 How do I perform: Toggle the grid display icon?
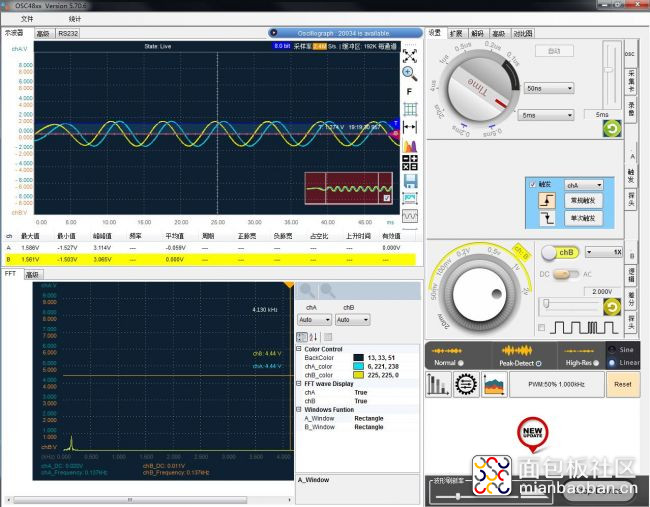click(410, 109)
